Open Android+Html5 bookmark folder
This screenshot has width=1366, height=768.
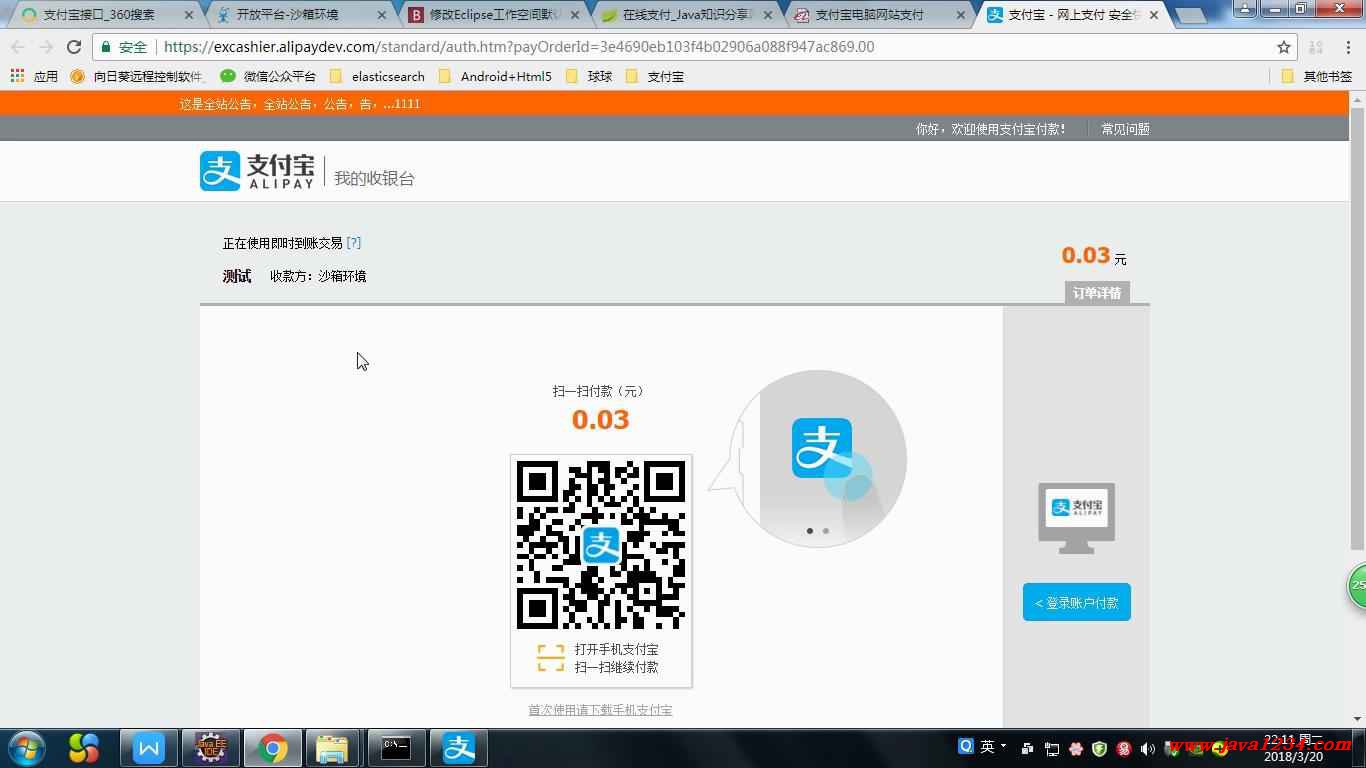coord(495,76)
